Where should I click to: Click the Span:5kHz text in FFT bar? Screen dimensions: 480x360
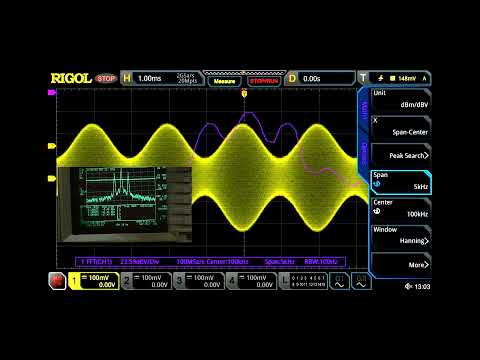click(279, 262)
